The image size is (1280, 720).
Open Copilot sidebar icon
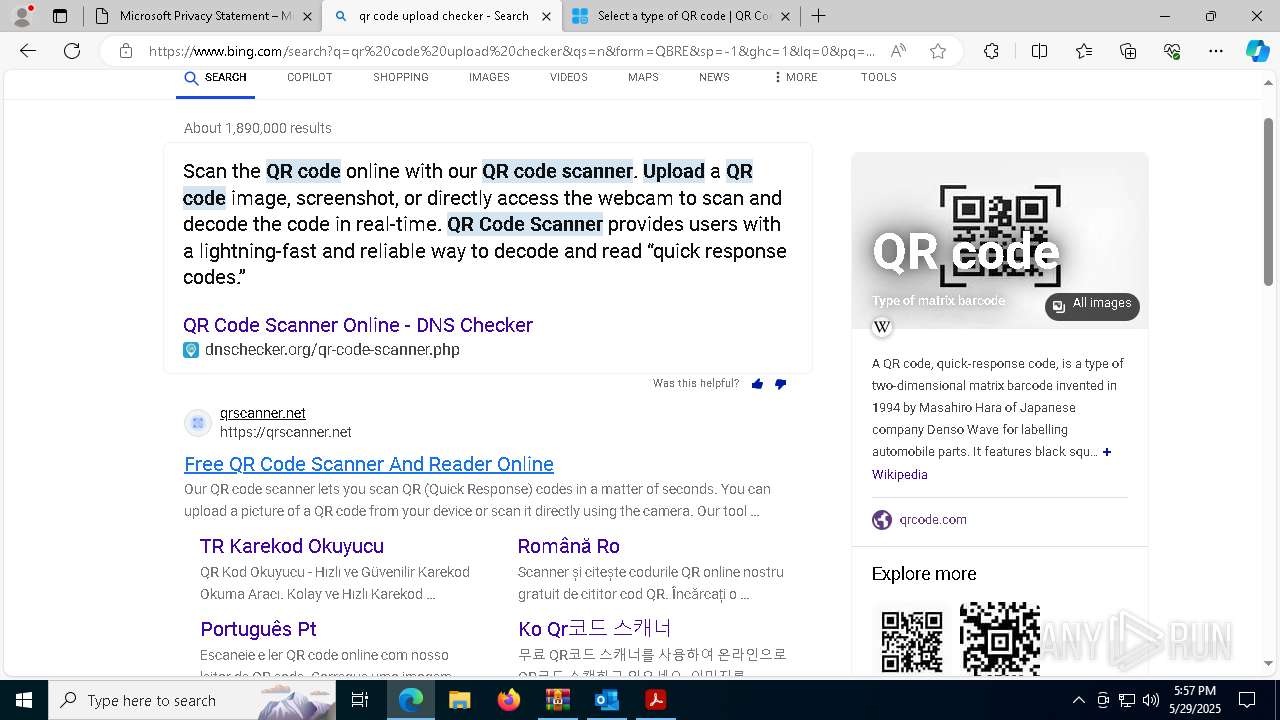pyautogui.click(x=1258, y=51)
